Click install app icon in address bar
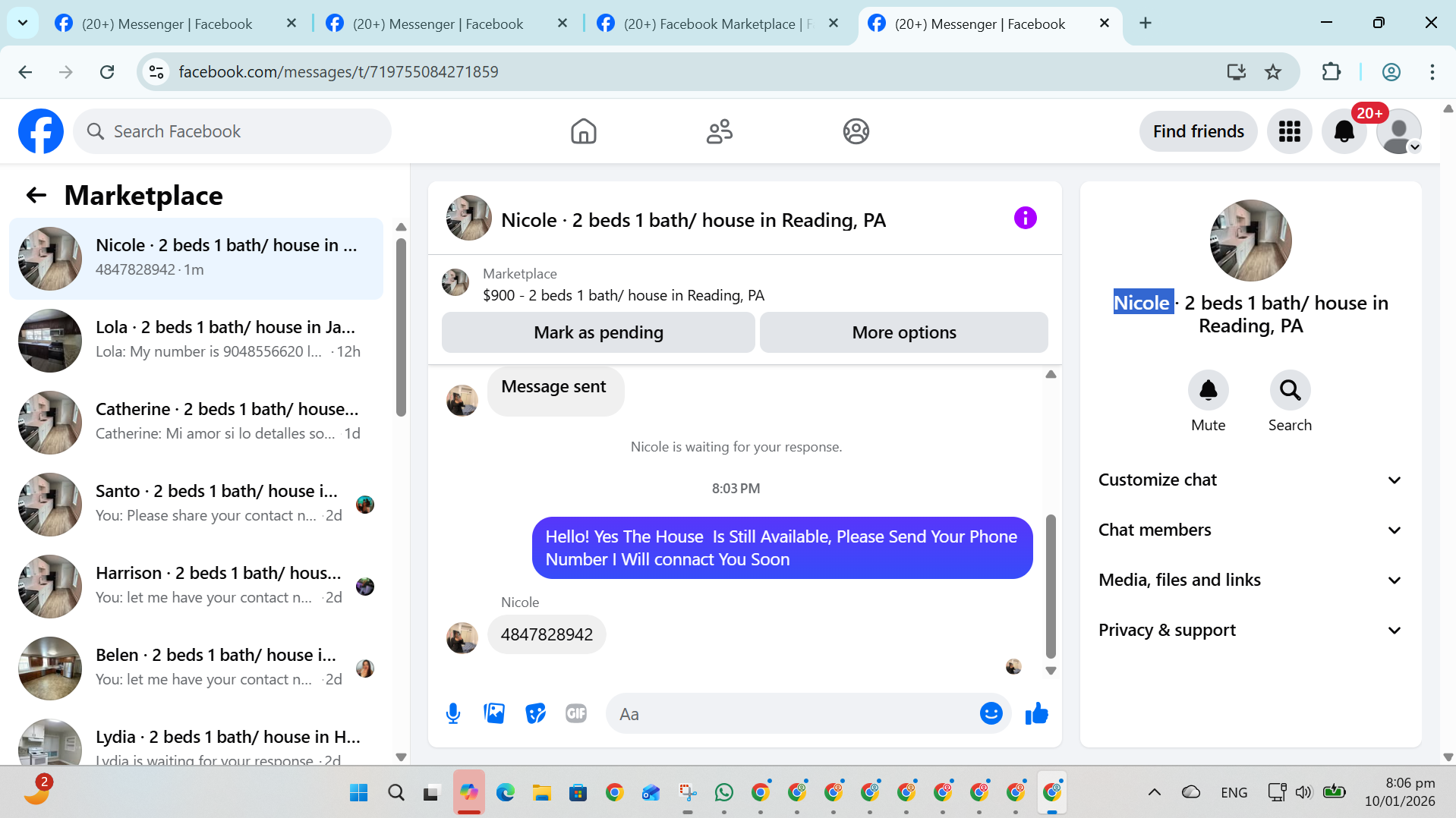Image resolution: width=1456 pixels, height=818 pixels. coord(1237,72)
